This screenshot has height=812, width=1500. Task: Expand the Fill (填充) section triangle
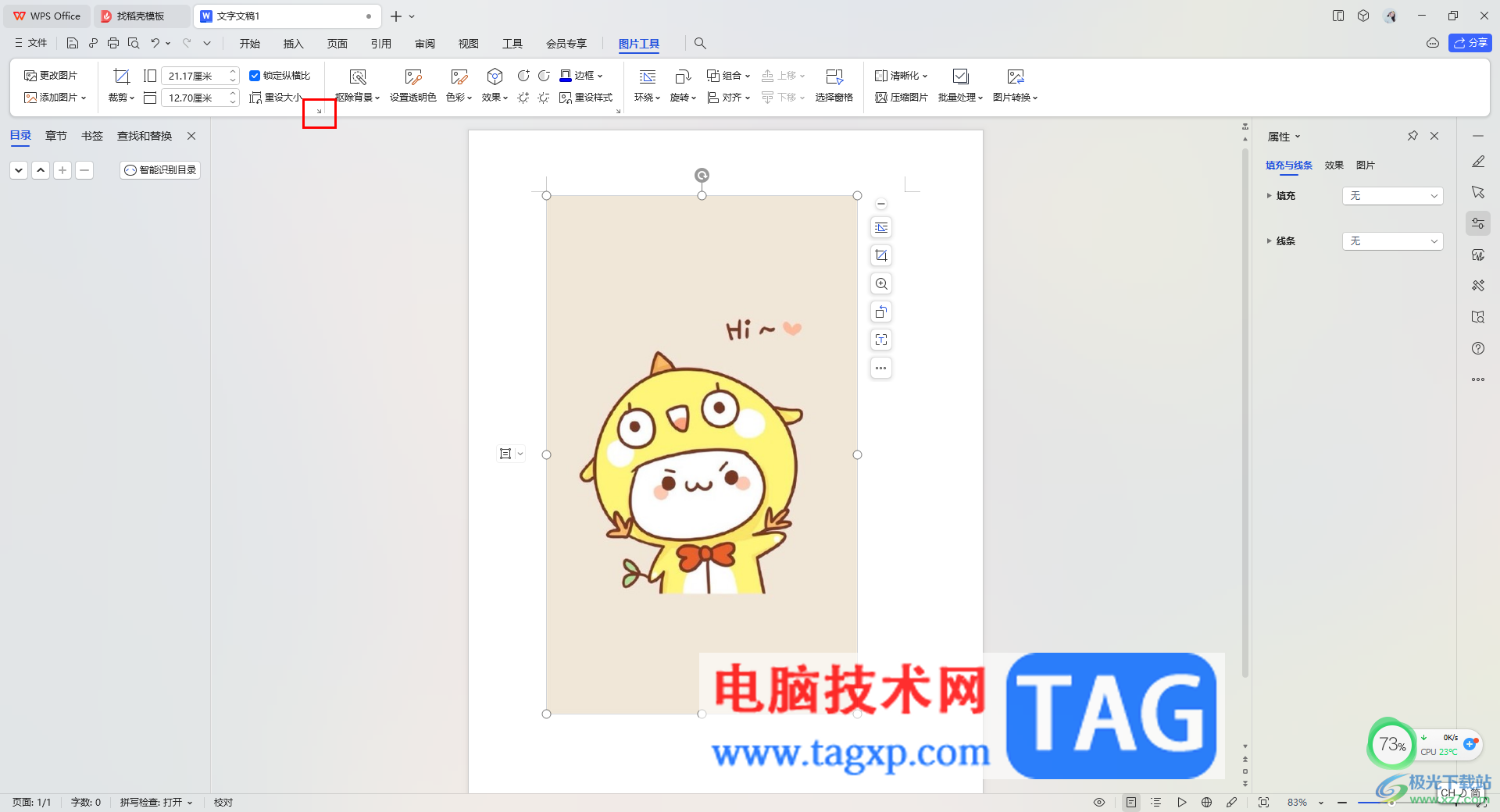1269,196
